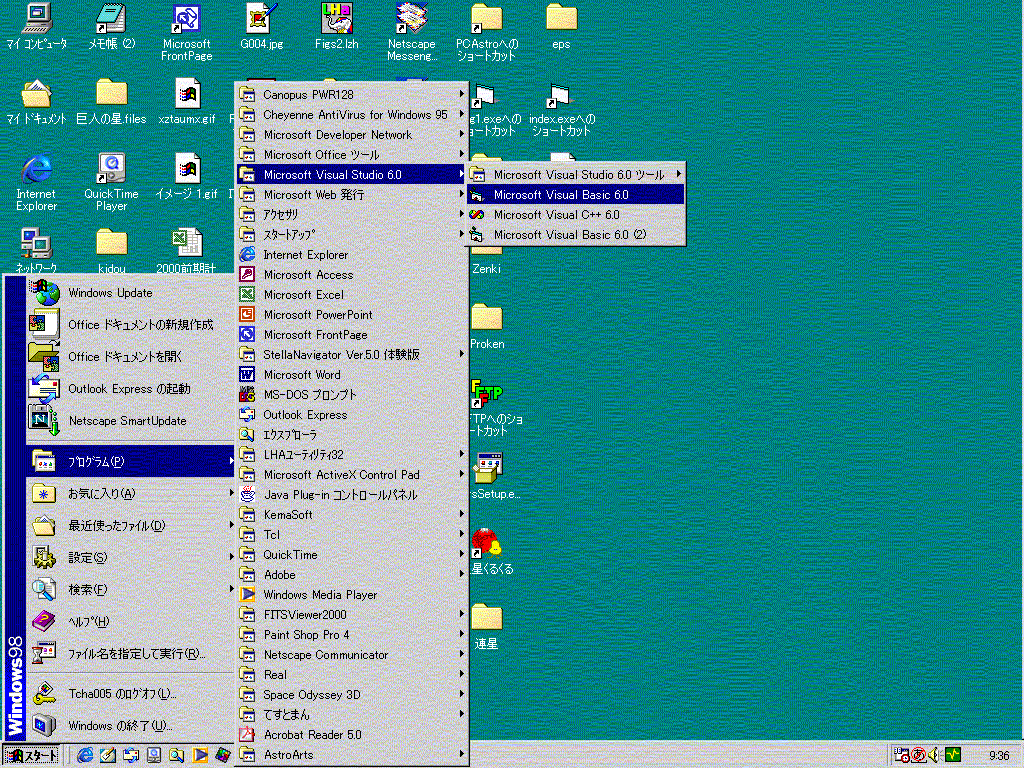The image size is (1024, 768).
Task: Open the 設定(S) Start menu entry
Action: [x=130, y=558]
